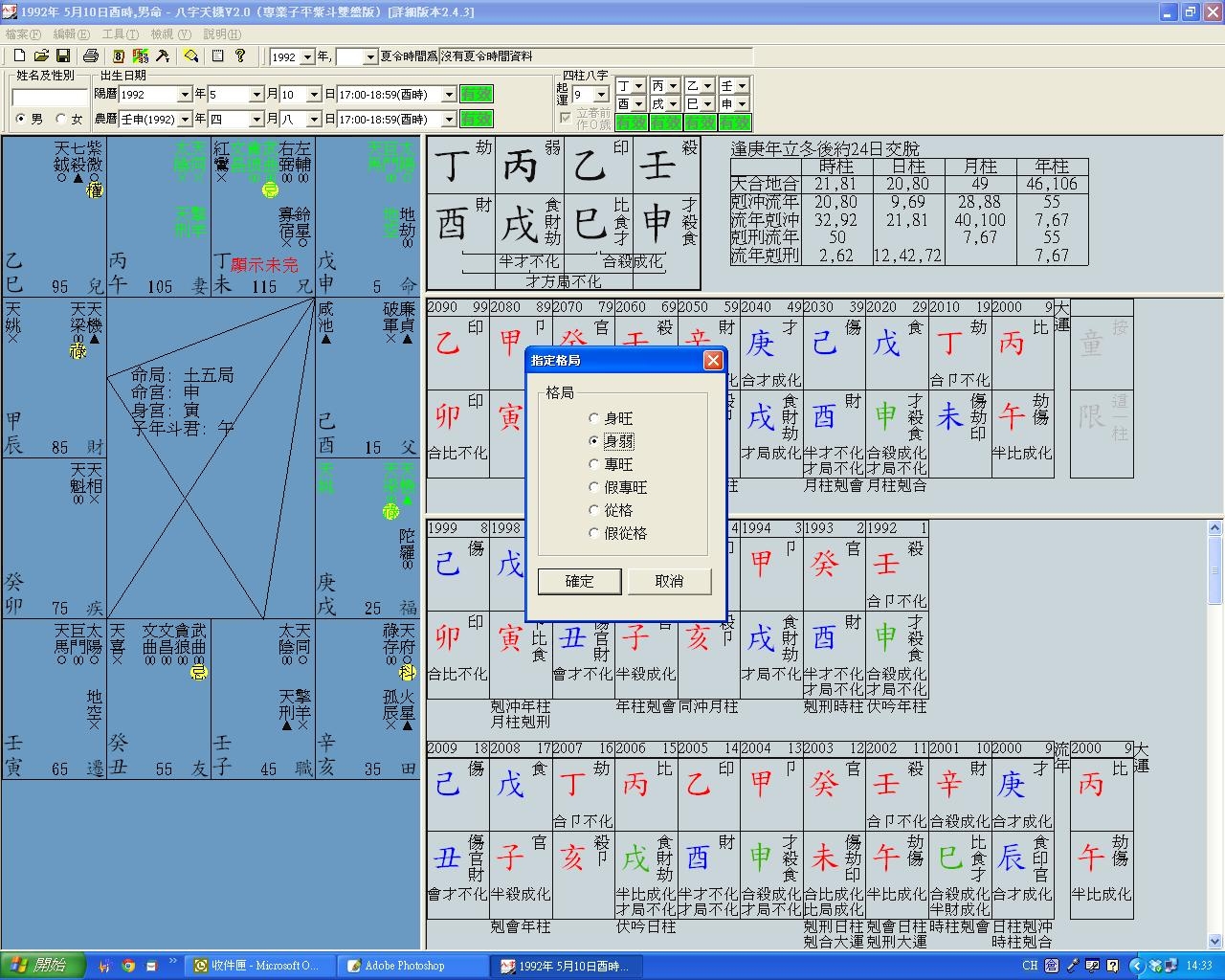The height and width of the screenshot is (980, 1225).
Task: Launch Chrome from the quick launch bar
Action: (128, 966)
